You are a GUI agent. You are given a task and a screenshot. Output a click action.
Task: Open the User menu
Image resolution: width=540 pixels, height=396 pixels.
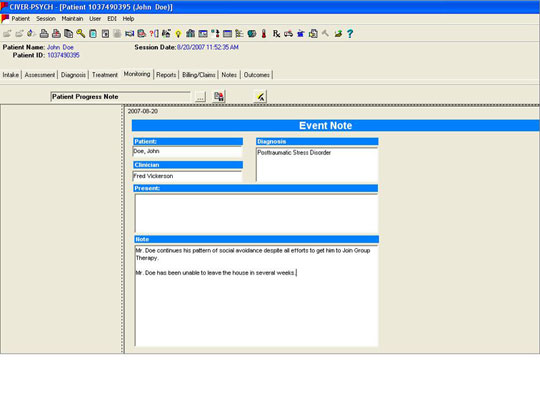(95, 19)
